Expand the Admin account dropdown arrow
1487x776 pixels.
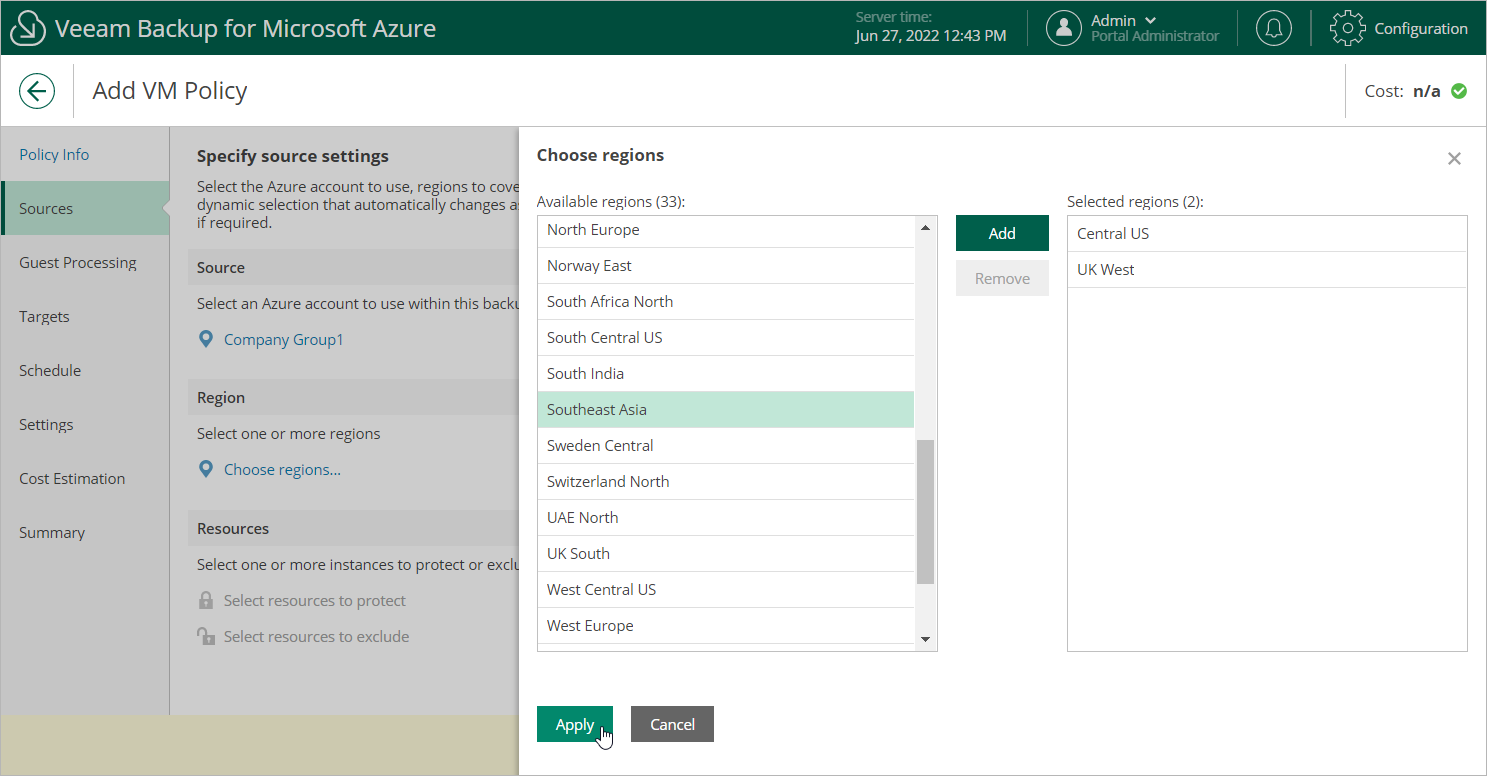pyautogui.click(x=1150, y=21)
